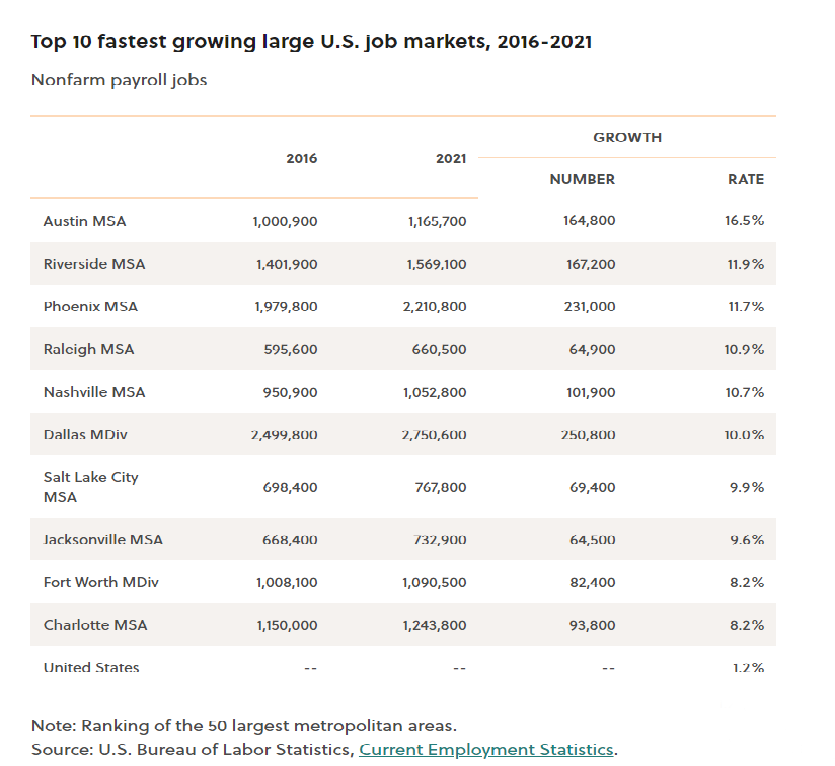Click Jacksonville's 9.6% growth rate
This screenshot has width=835, height=766.
747,540
